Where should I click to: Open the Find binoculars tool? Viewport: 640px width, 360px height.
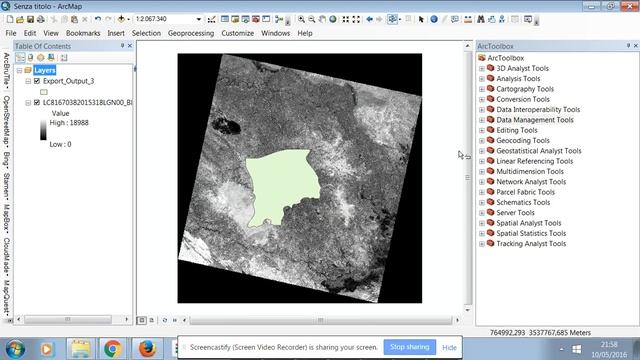click(481, 19)
